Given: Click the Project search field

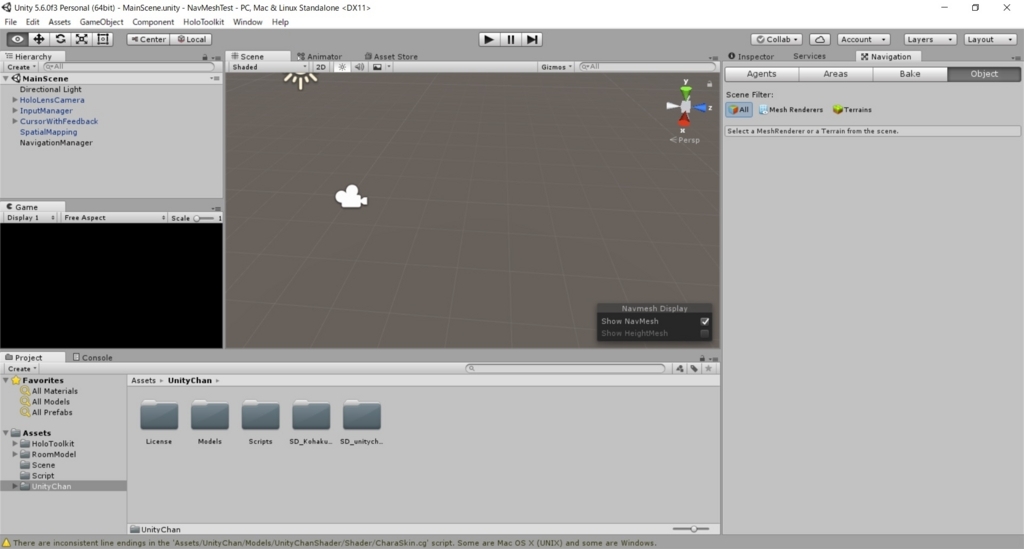Looking at the screenshot, I should click(565, 368).
